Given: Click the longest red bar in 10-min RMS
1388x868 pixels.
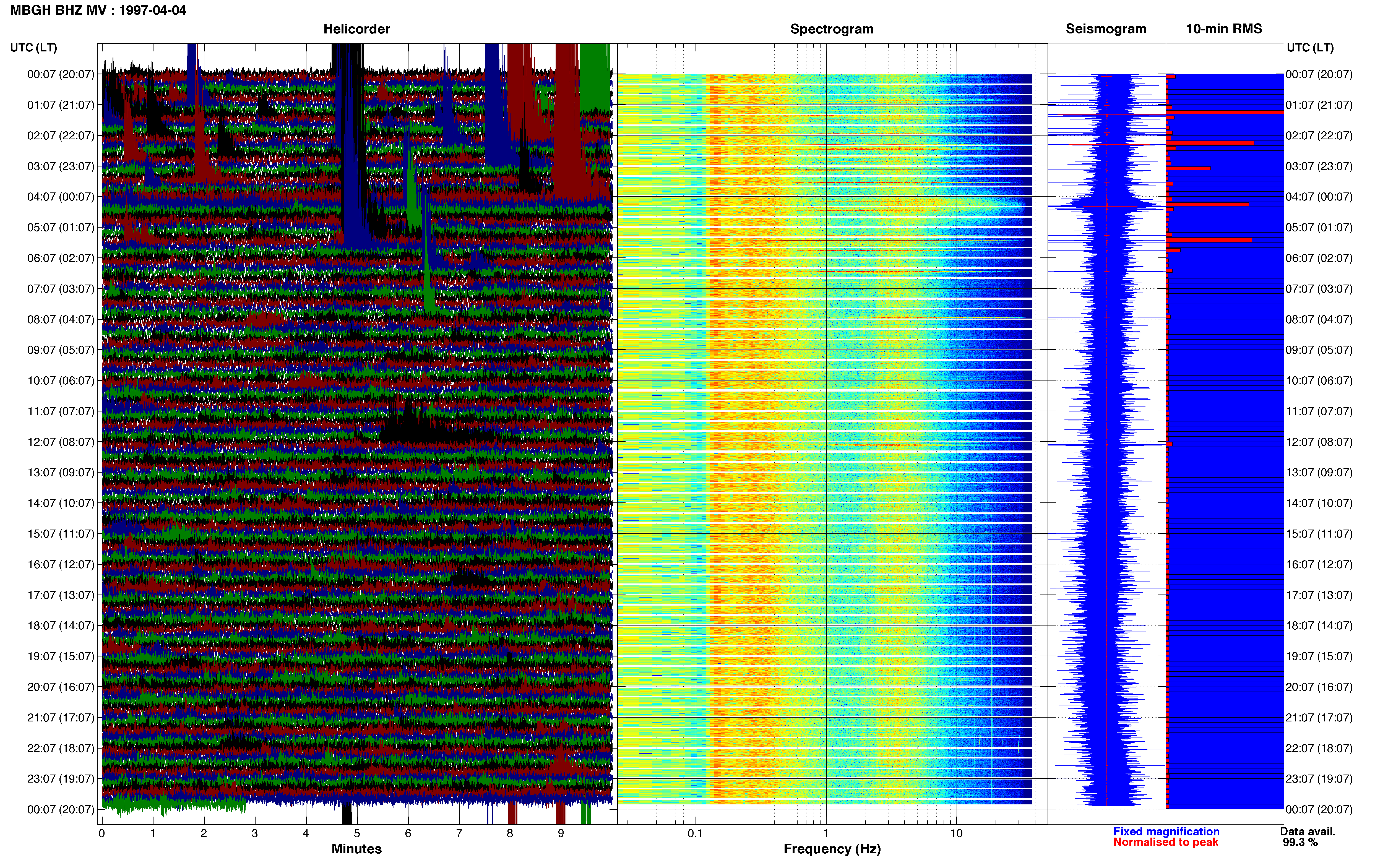Looking at the screenshot, I should 1225,113.
